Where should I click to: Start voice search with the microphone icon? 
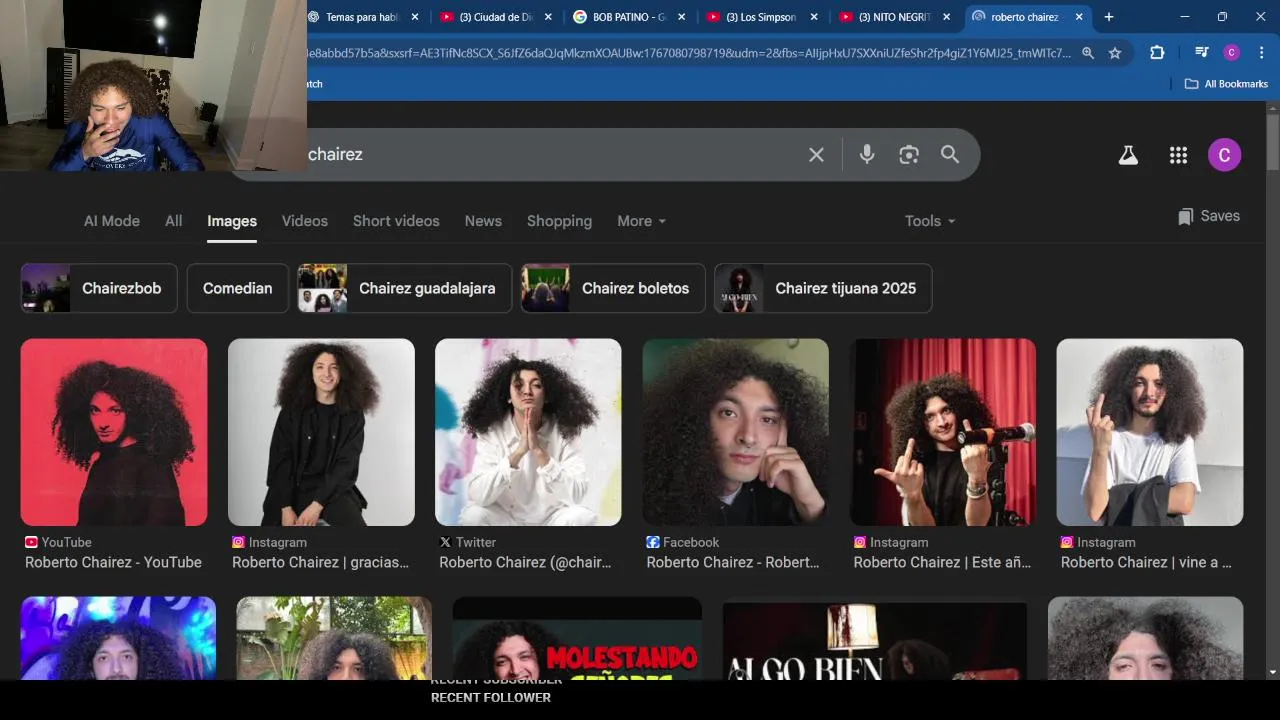tap(867, 155)
